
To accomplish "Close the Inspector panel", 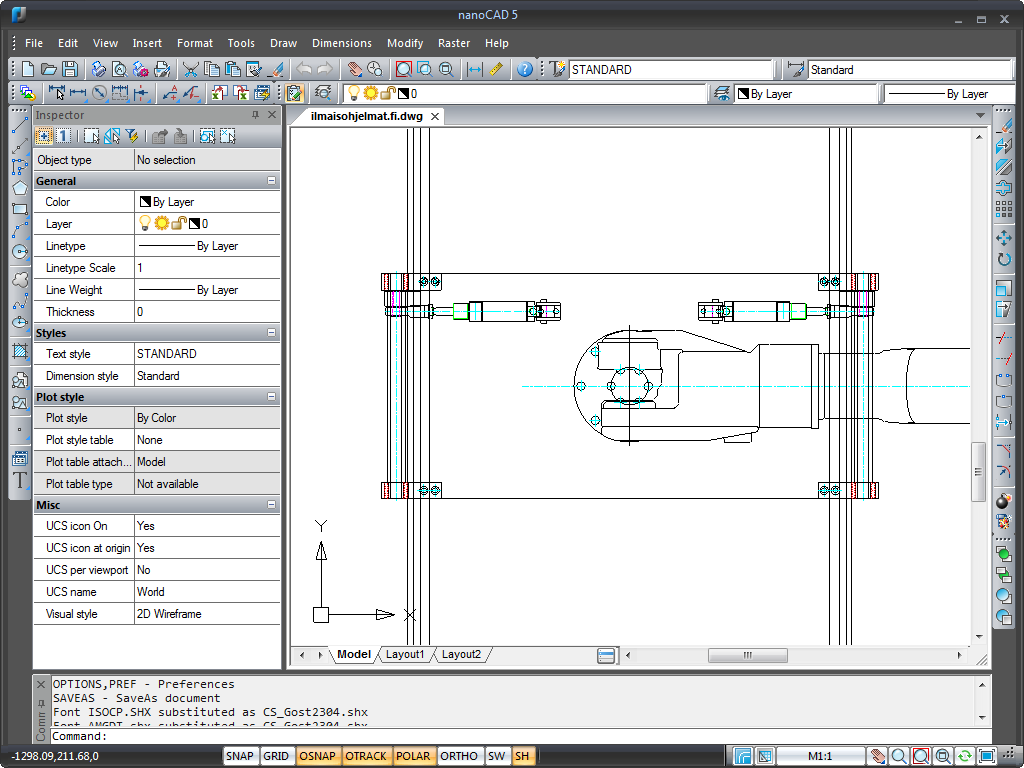I will (x=272, y=115).
